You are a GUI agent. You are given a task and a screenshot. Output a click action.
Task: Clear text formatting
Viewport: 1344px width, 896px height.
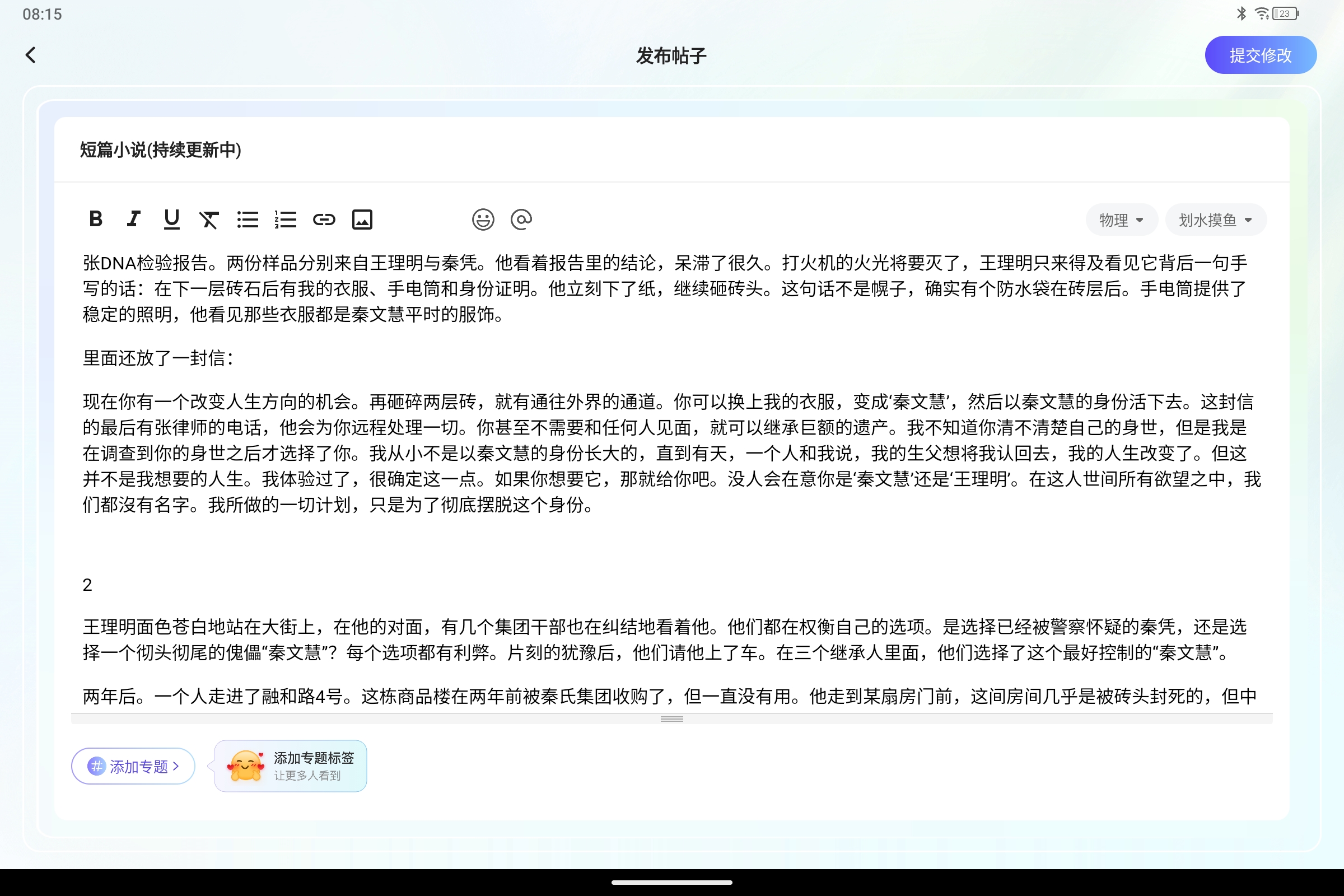(x=209, y=219)
